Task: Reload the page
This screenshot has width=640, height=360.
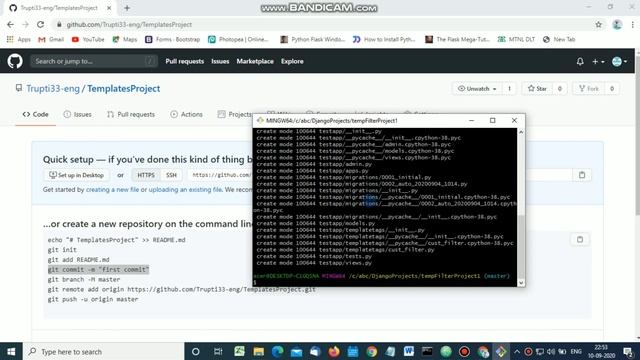Action: pyautogui.click(x=40, y=24)
